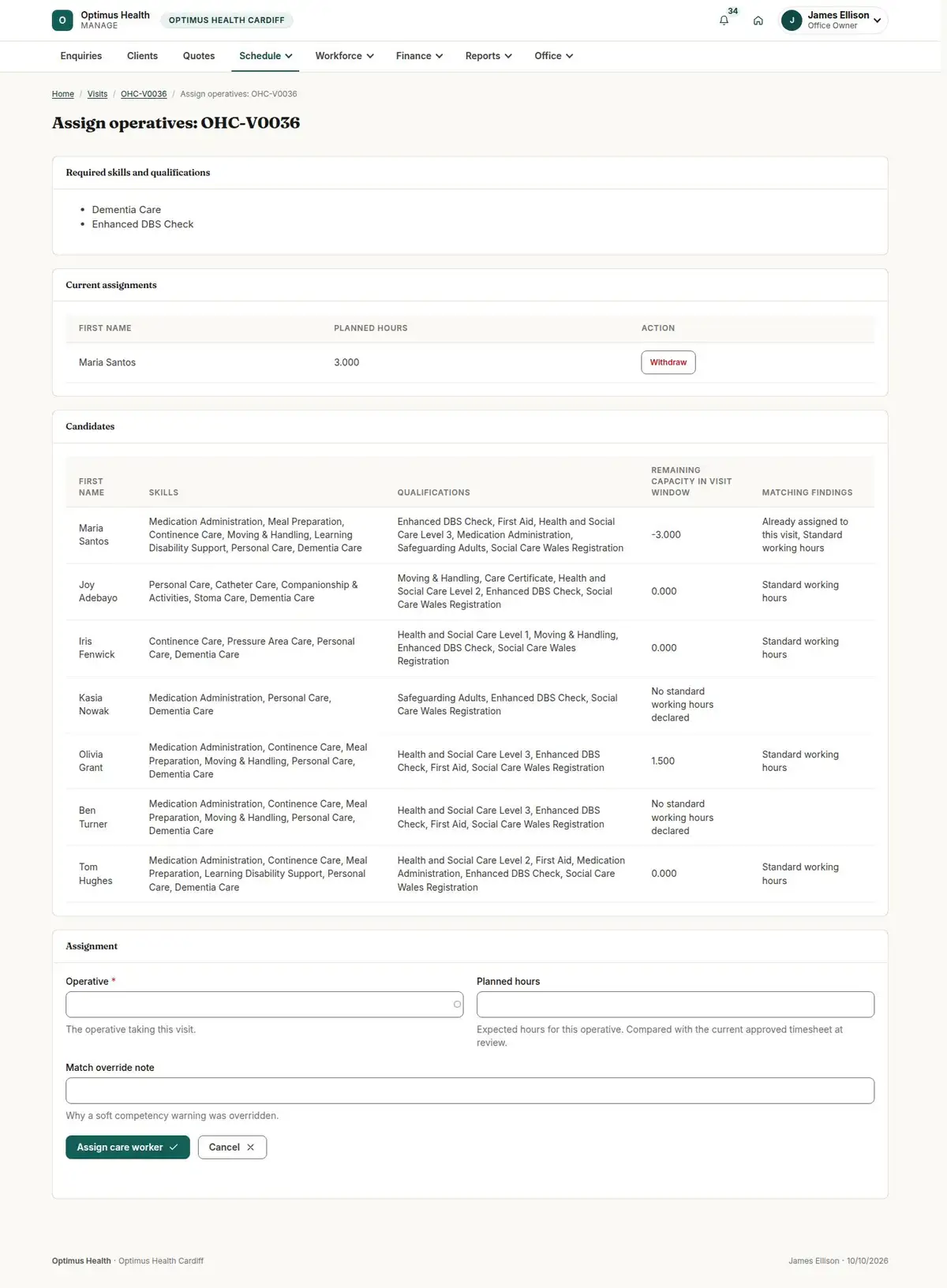Open the notifications bell icon
Image resolution: width=947 pixels, height=1288 pixels.
[724, 21]
